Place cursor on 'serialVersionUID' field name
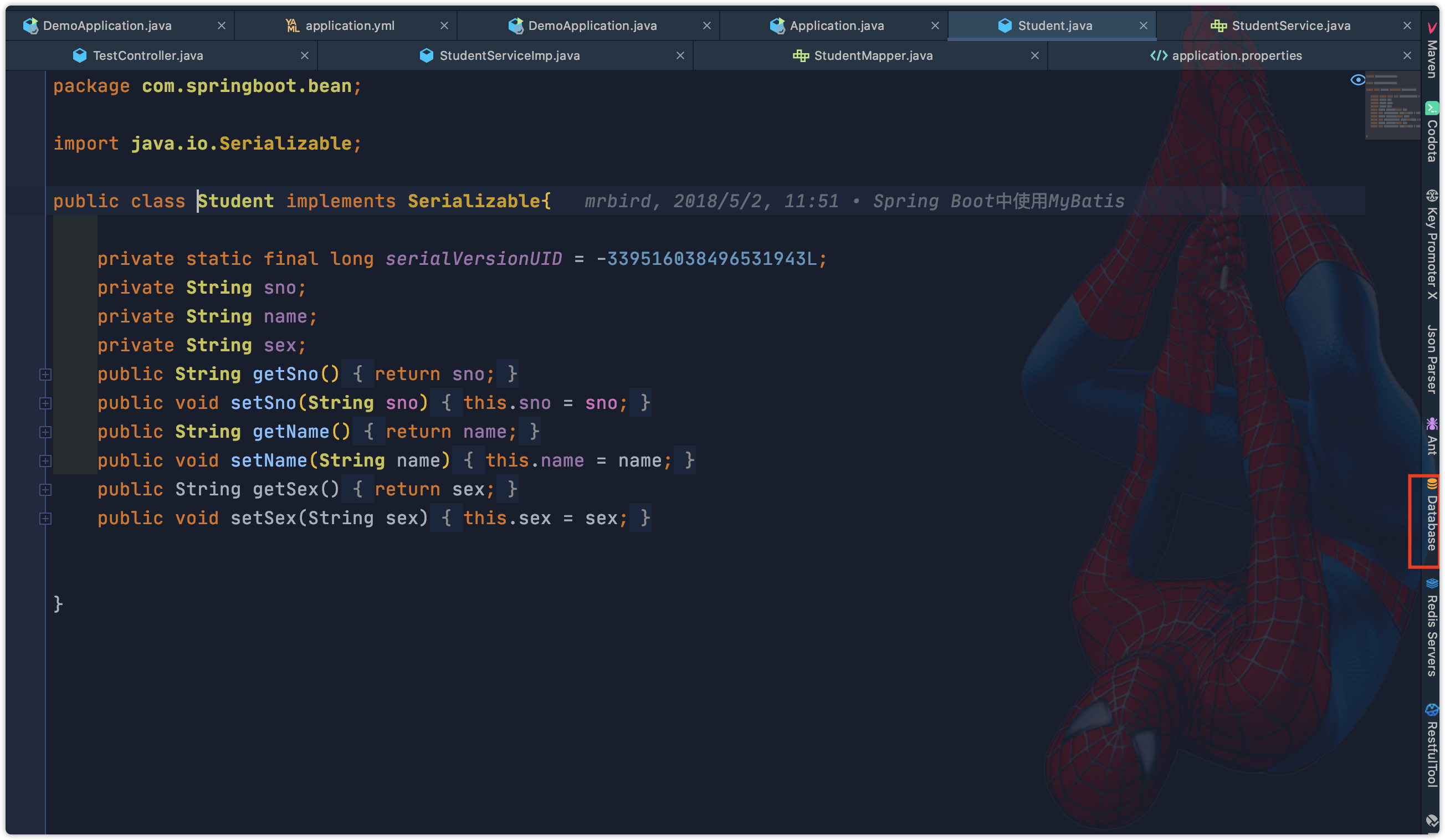This screenshot has width=1445, height=840. coord(473,259)
